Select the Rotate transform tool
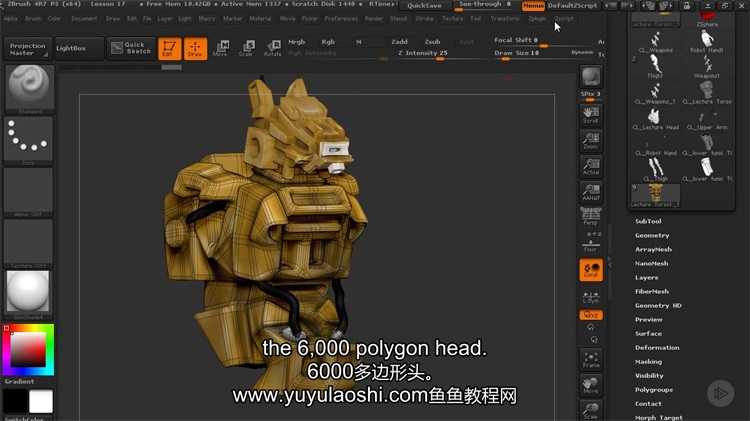This screenshot has width=750, height=421. click(x=273, y=48)
